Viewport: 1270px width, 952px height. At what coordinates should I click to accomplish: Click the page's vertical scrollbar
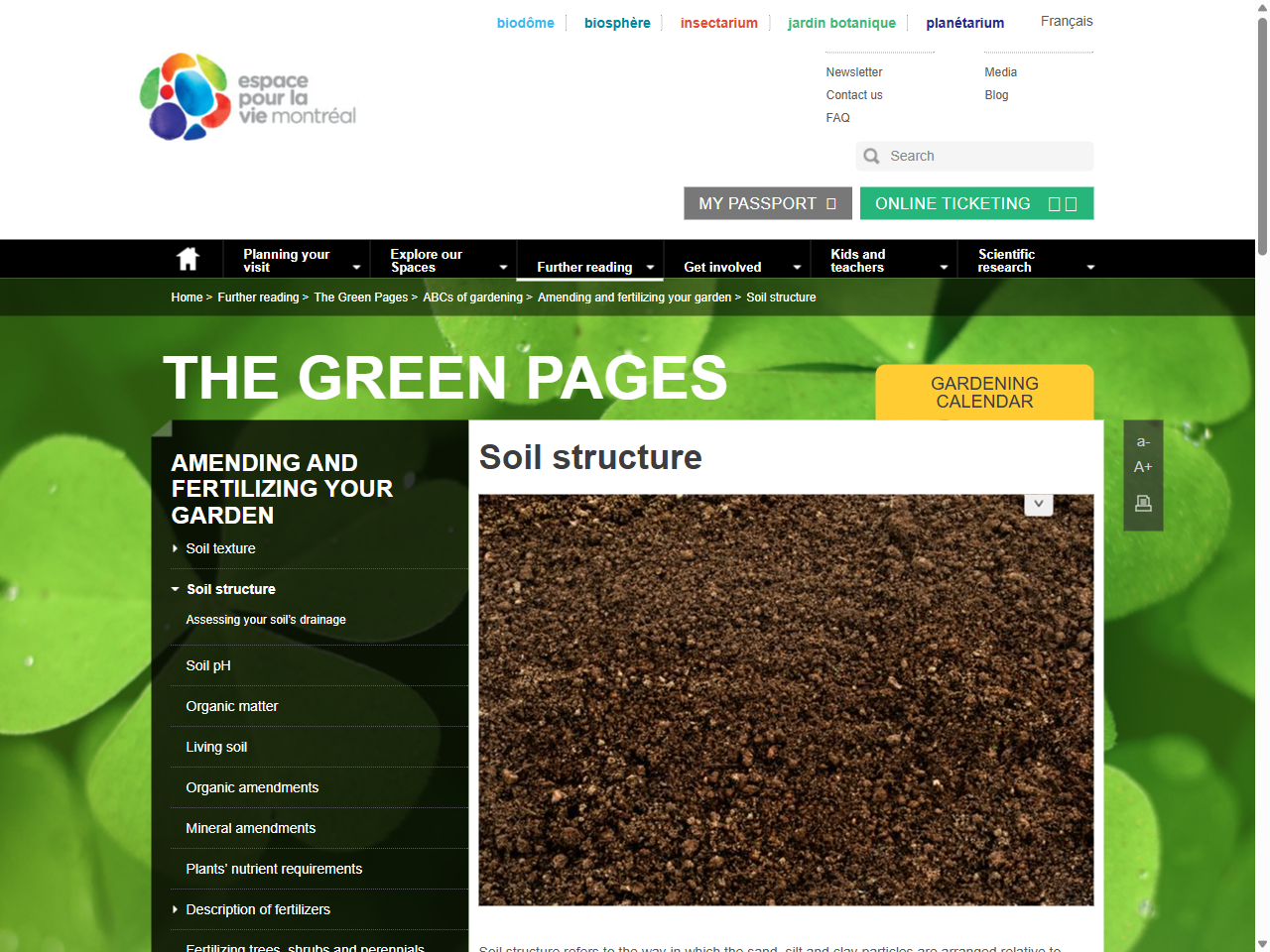click(x=1262, y=139)
